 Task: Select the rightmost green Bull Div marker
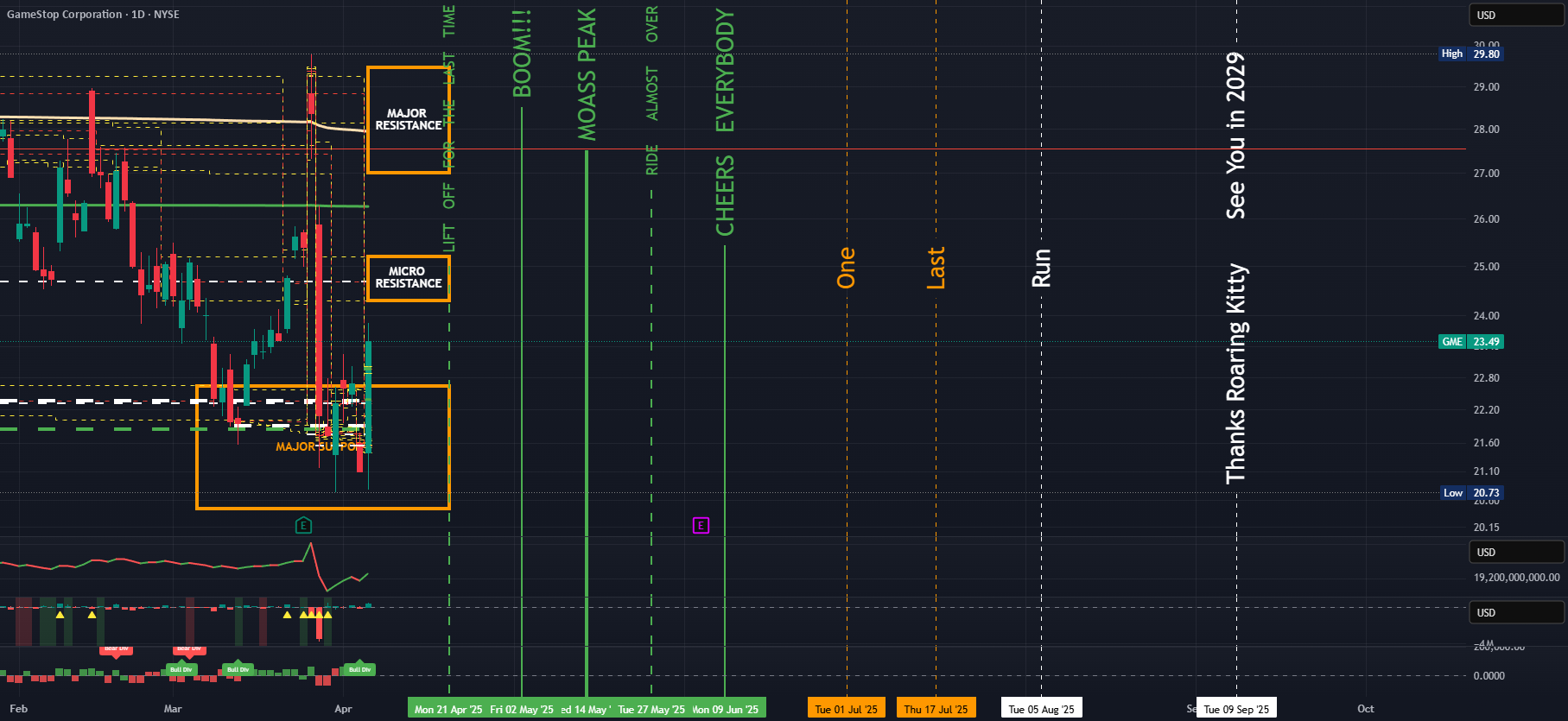coord(359,668)
